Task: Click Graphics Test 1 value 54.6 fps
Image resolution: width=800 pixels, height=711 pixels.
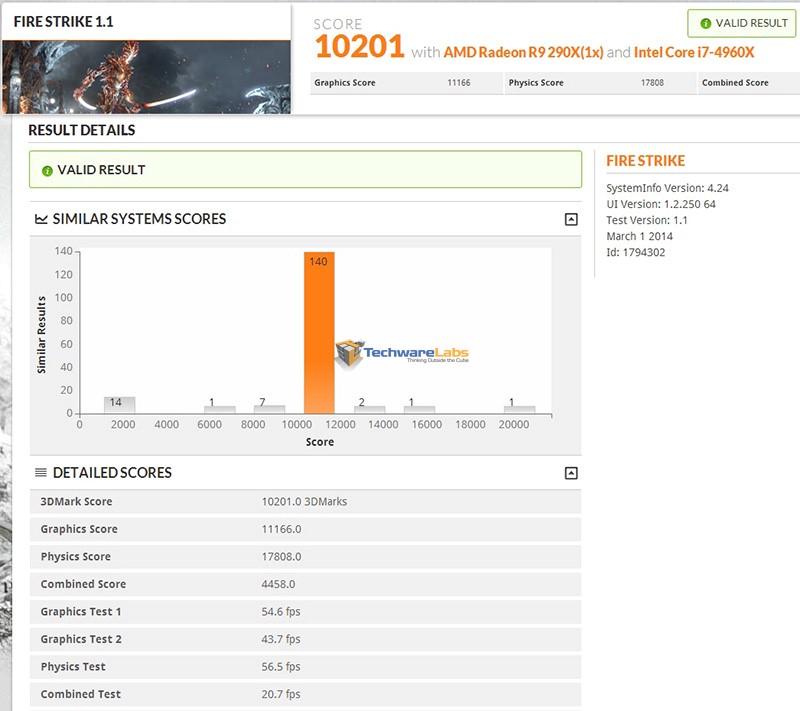Action: pos(281,612)
